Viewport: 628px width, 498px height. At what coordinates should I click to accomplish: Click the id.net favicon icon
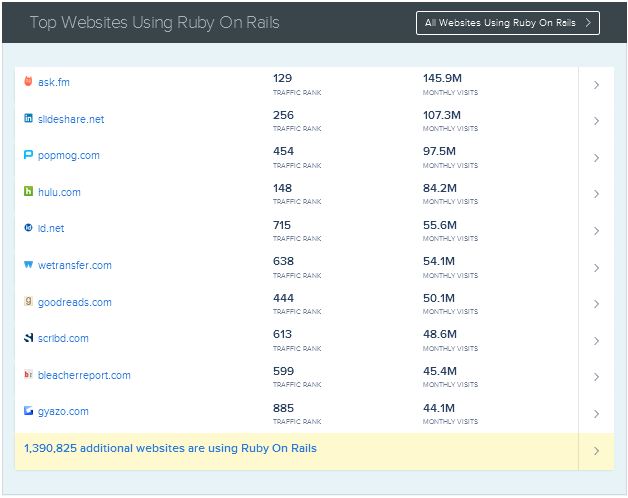click(28, 228)
